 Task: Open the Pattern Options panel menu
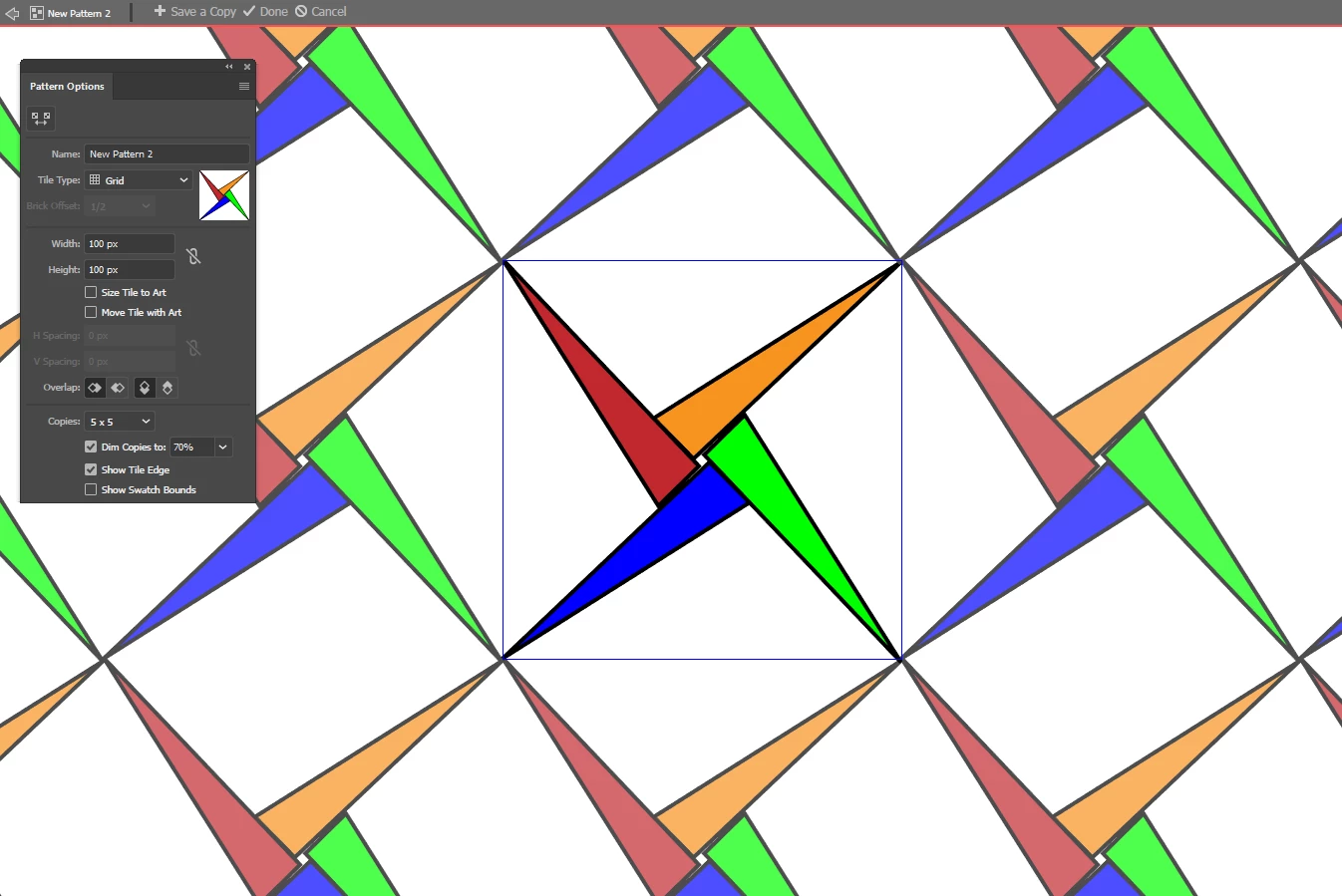coord(244,87)
